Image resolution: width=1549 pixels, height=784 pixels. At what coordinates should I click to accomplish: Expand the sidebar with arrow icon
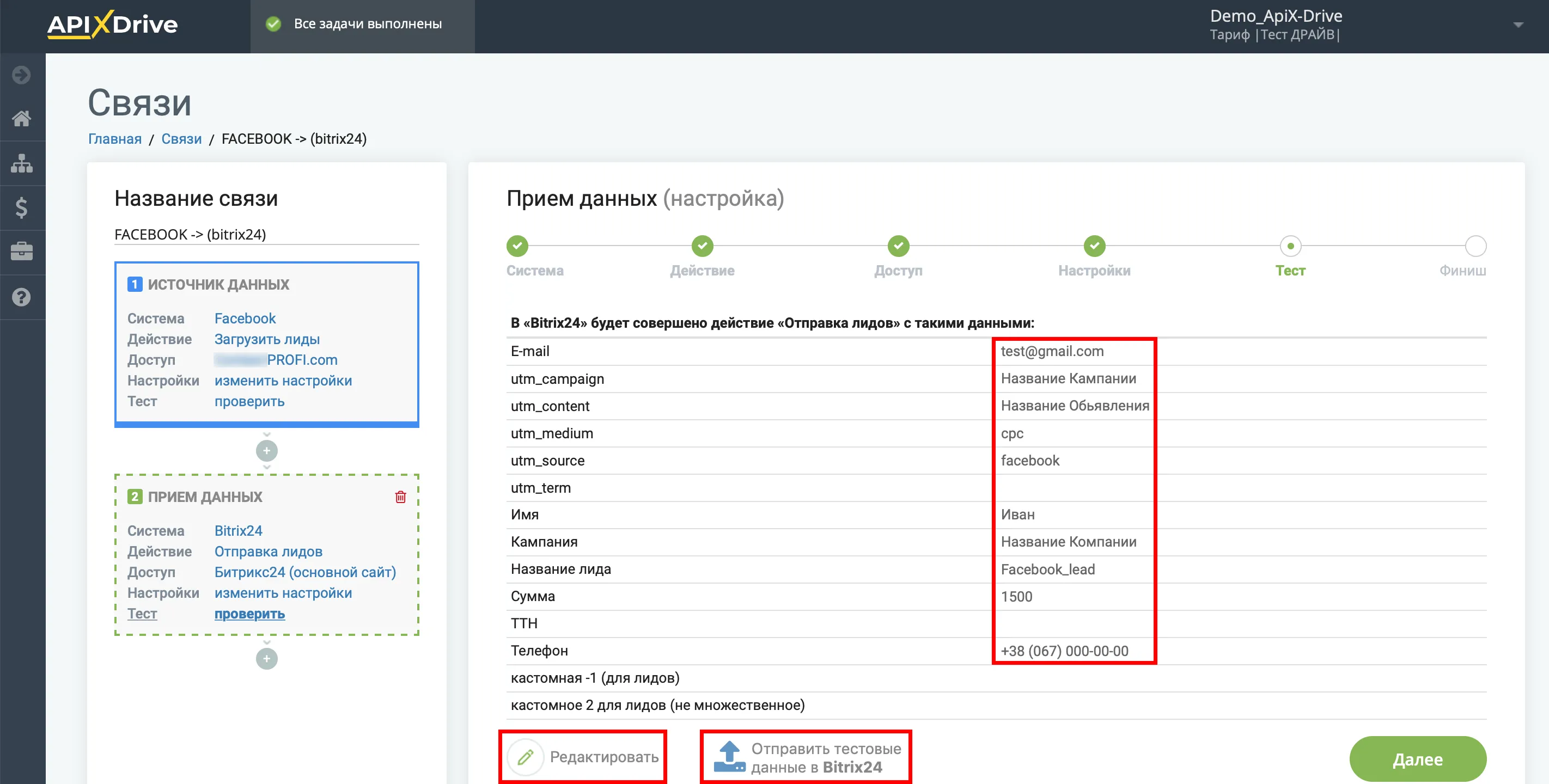tap(22, 75)
